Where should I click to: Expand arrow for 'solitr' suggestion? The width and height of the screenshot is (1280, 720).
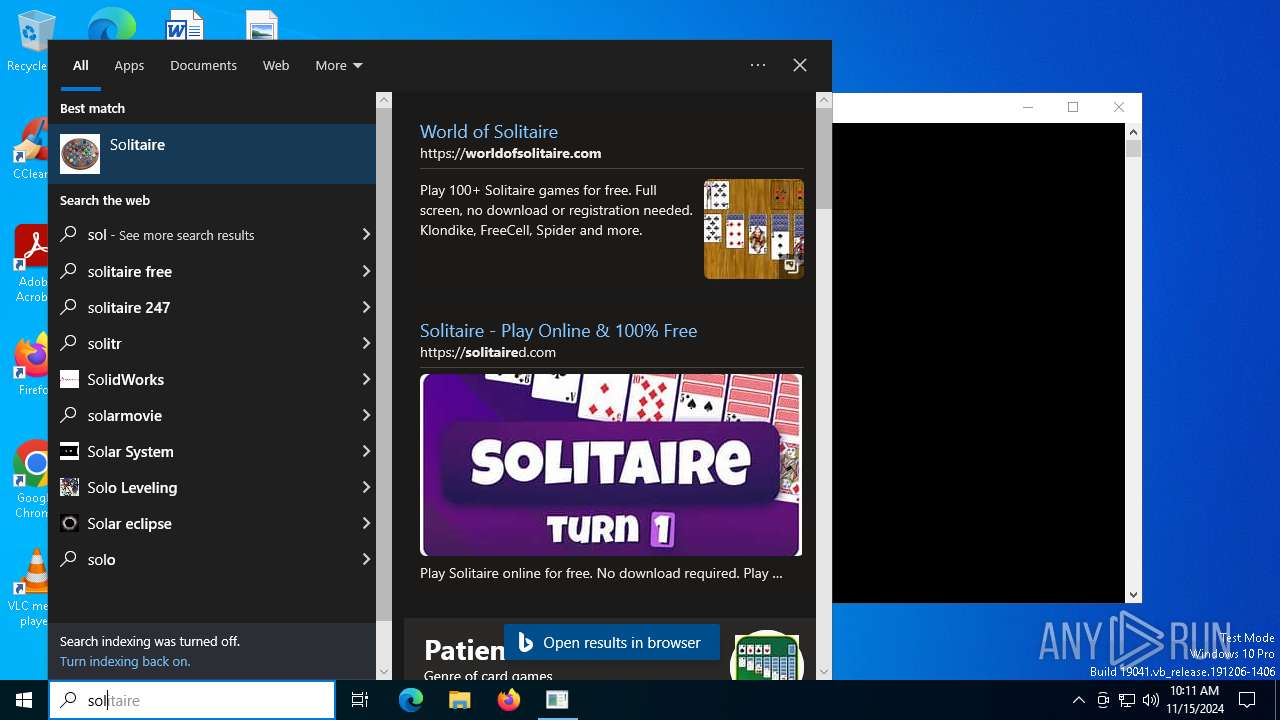click(366, 343)
